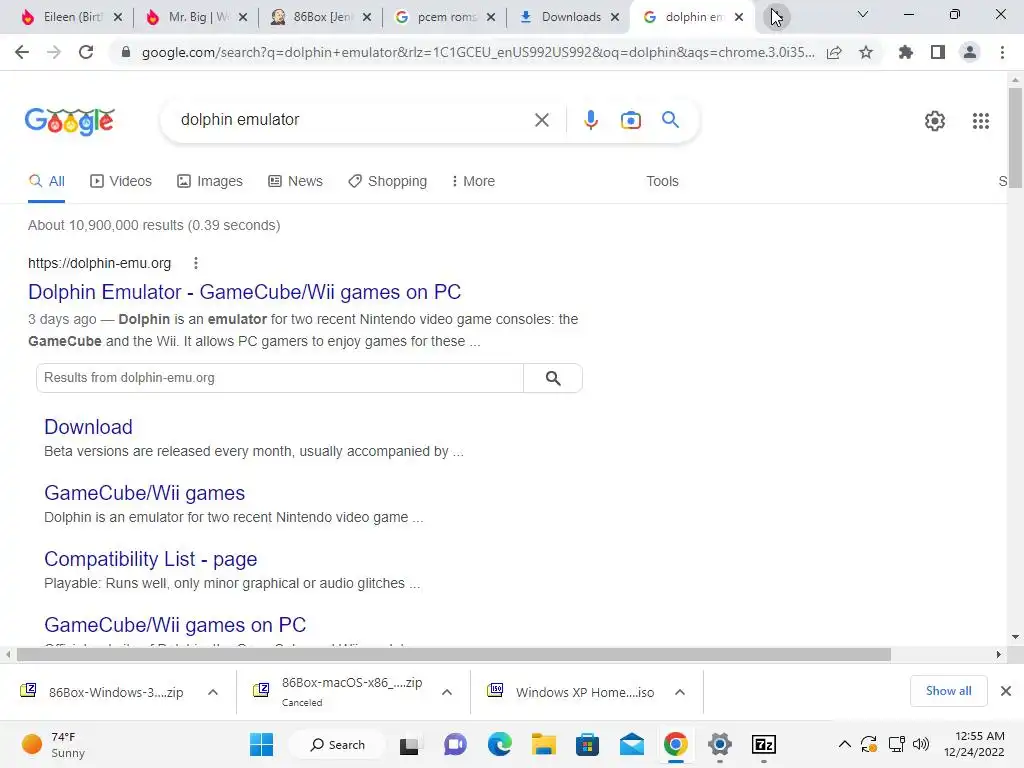Viewport: 1024px width, 768px height.
Task: Select the Images results filter
Action: [210, 181]
